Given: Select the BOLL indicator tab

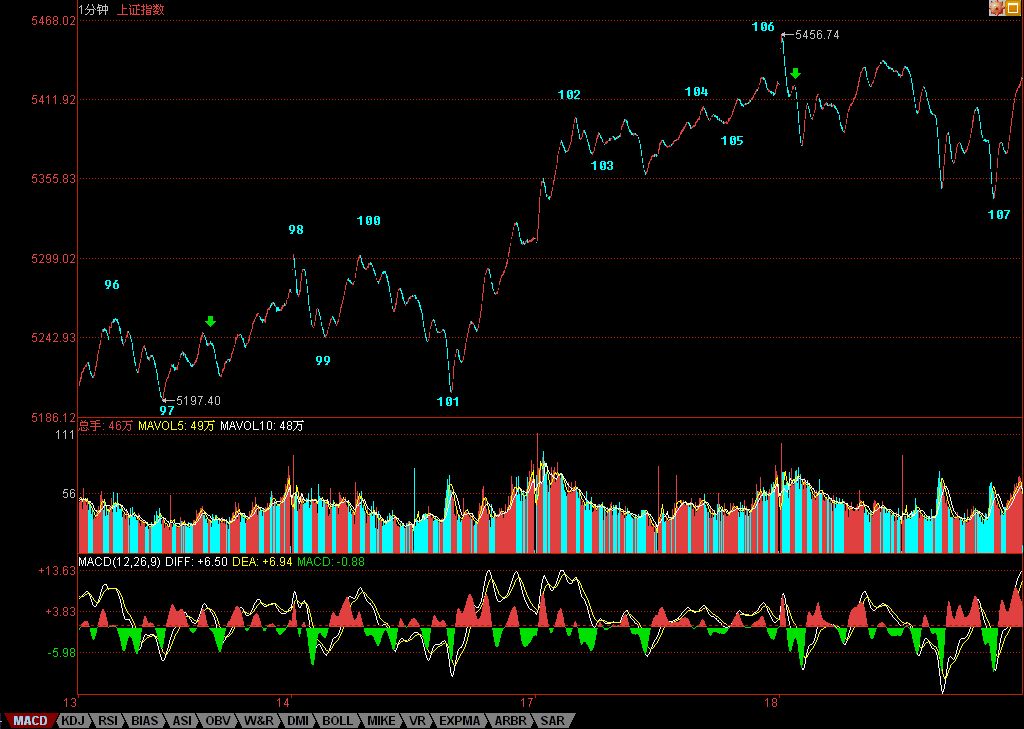Looking at the screenshot, I should (337, 720).
